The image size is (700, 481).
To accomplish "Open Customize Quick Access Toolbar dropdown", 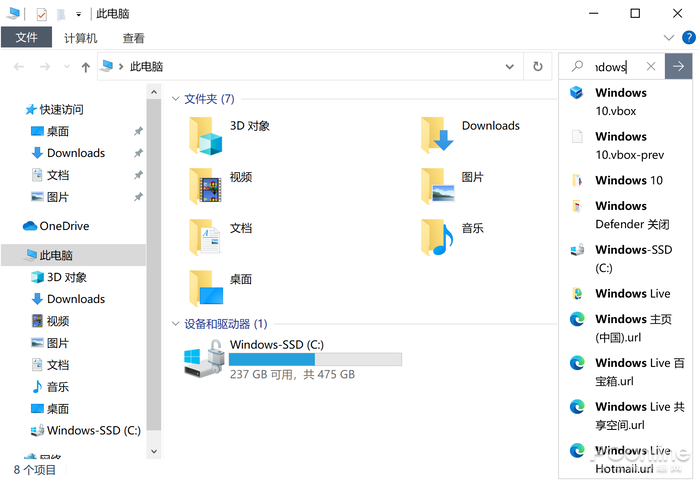I will 79,14.
